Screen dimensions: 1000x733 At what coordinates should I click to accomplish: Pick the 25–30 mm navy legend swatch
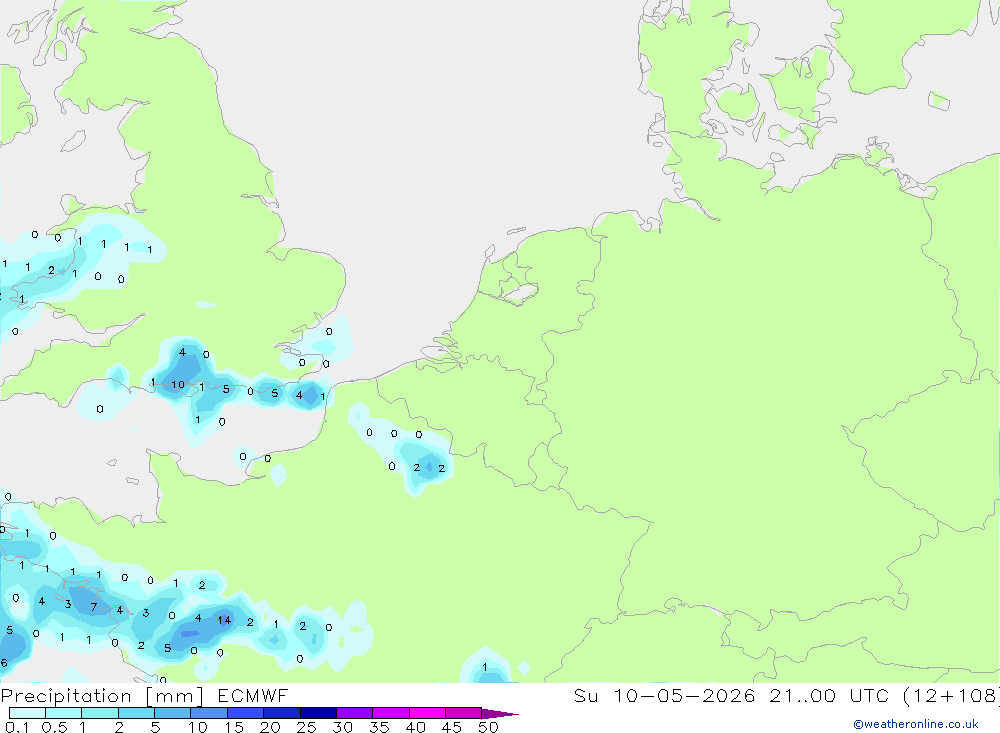coord(318,713)
